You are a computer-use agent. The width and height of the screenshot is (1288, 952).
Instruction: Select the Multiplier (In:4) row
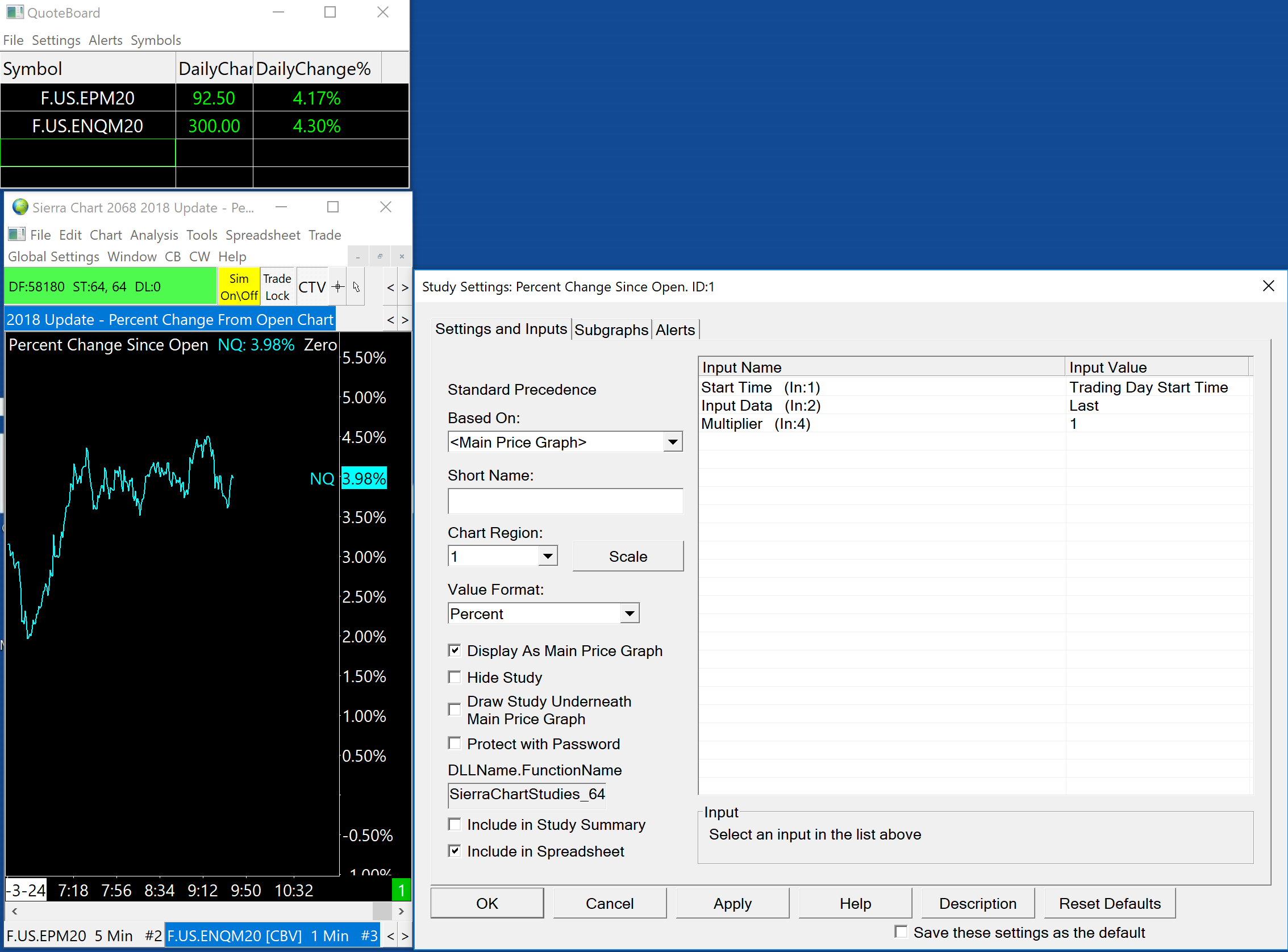point(975,424)
